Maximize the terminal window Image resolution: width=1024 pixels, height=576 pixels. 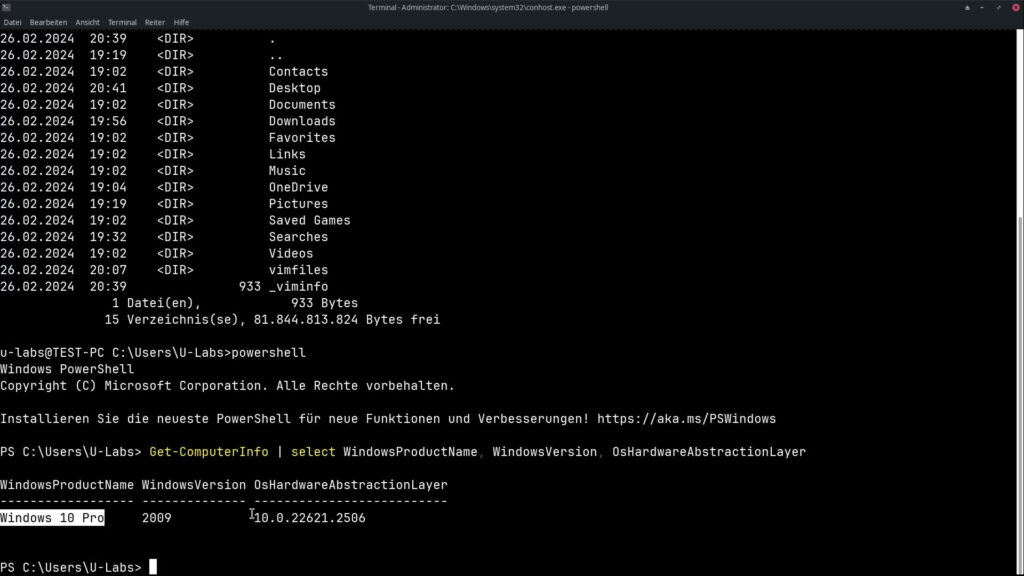[996, 7]
